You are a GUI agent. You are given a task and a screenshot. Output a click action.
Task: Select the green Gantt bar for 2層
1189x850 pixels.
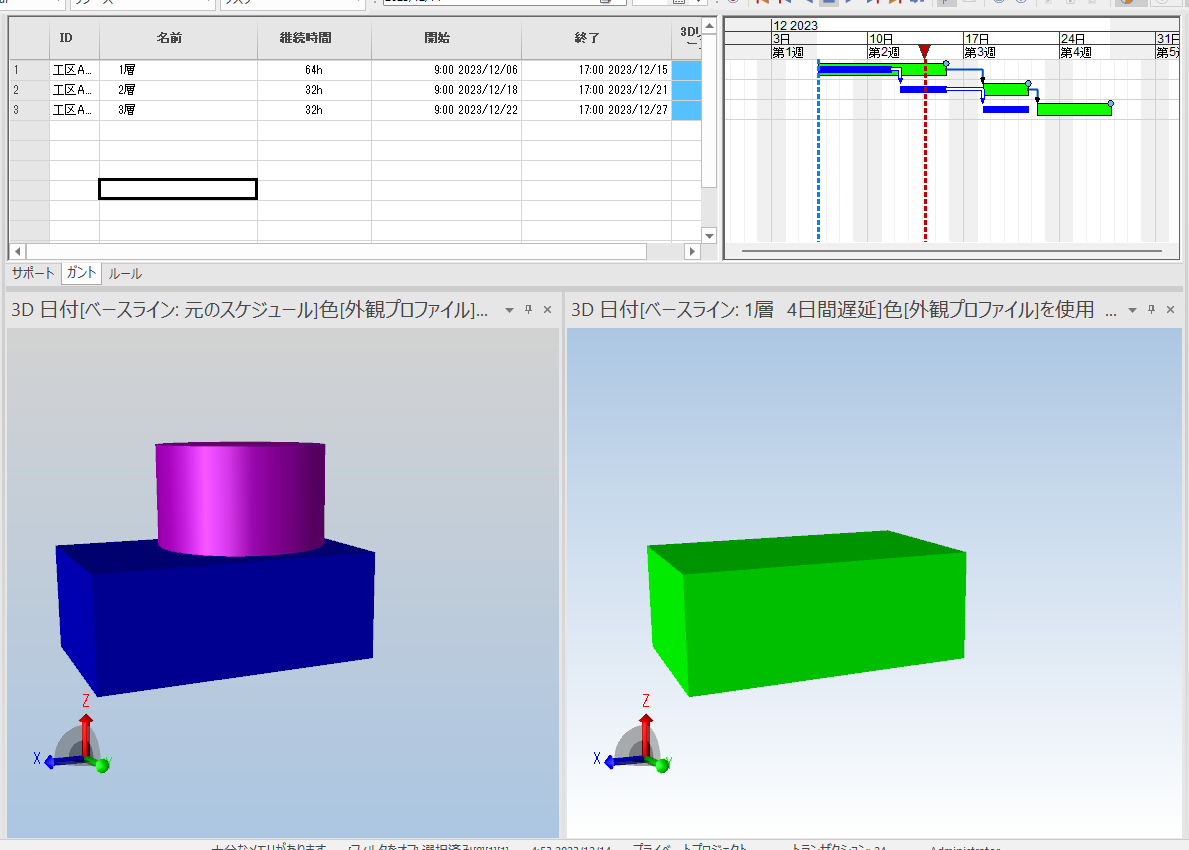point(1005,89)
